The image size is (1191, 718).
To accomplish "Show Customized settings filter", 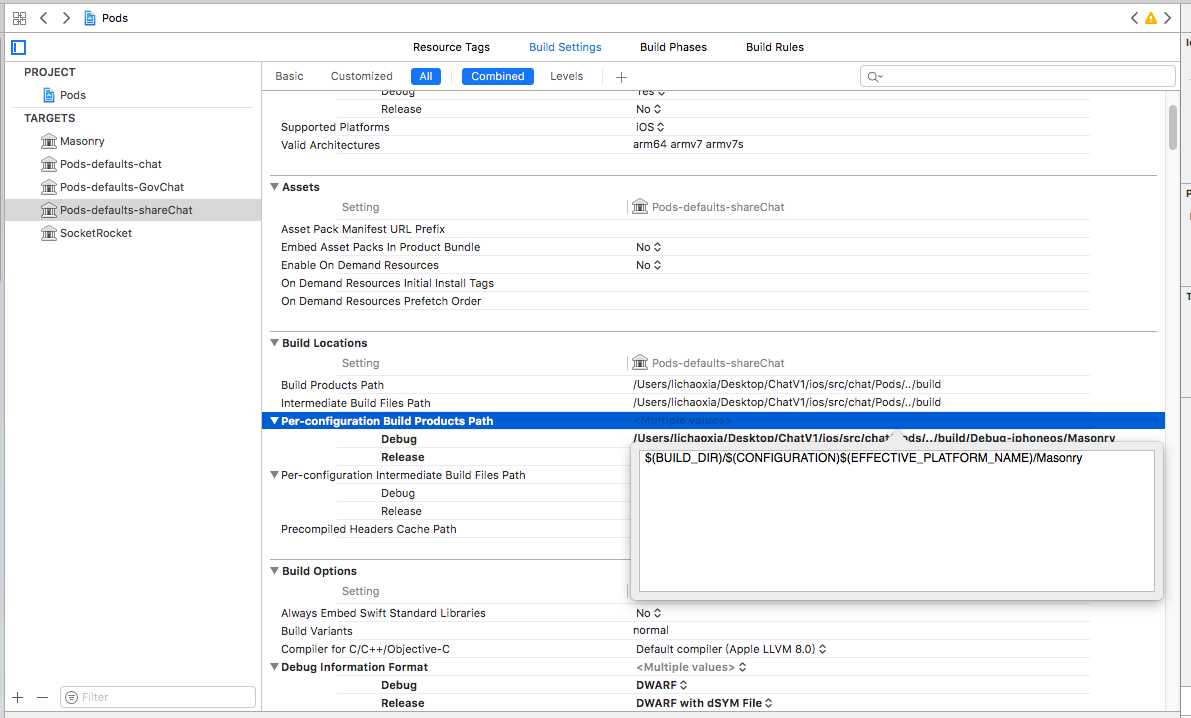I will point(362,77).
